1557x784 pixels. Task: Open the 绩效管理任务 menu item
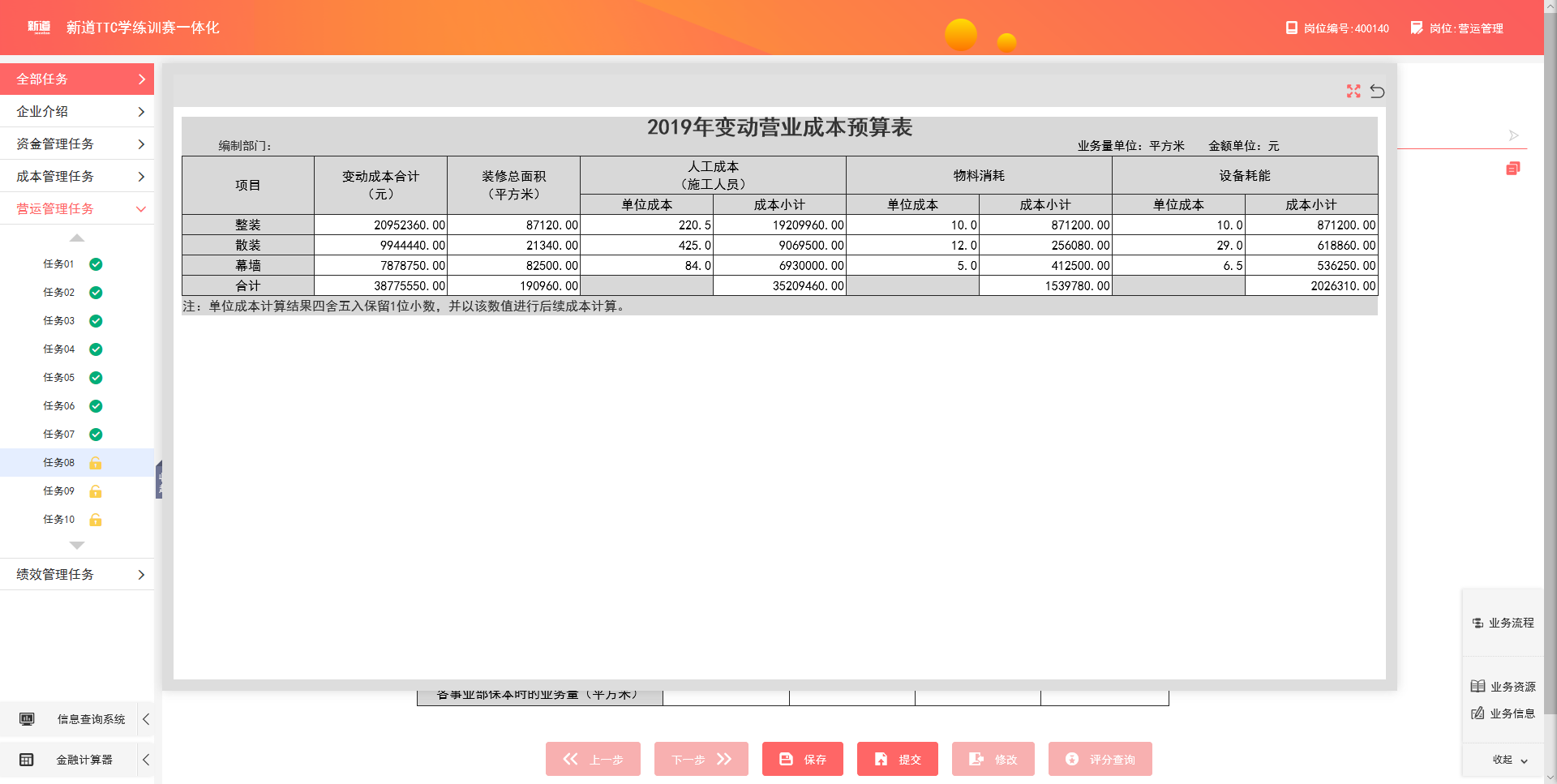click(x=77, y=574)
